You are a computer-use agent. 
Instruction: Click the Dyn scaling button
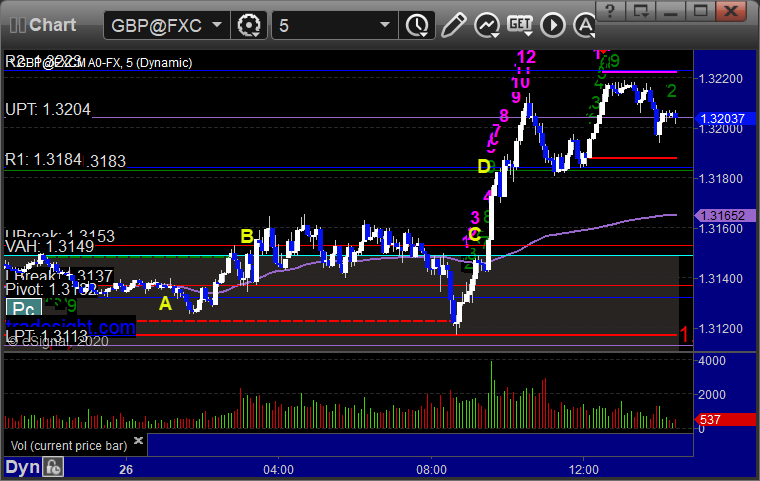click(22, 467)
